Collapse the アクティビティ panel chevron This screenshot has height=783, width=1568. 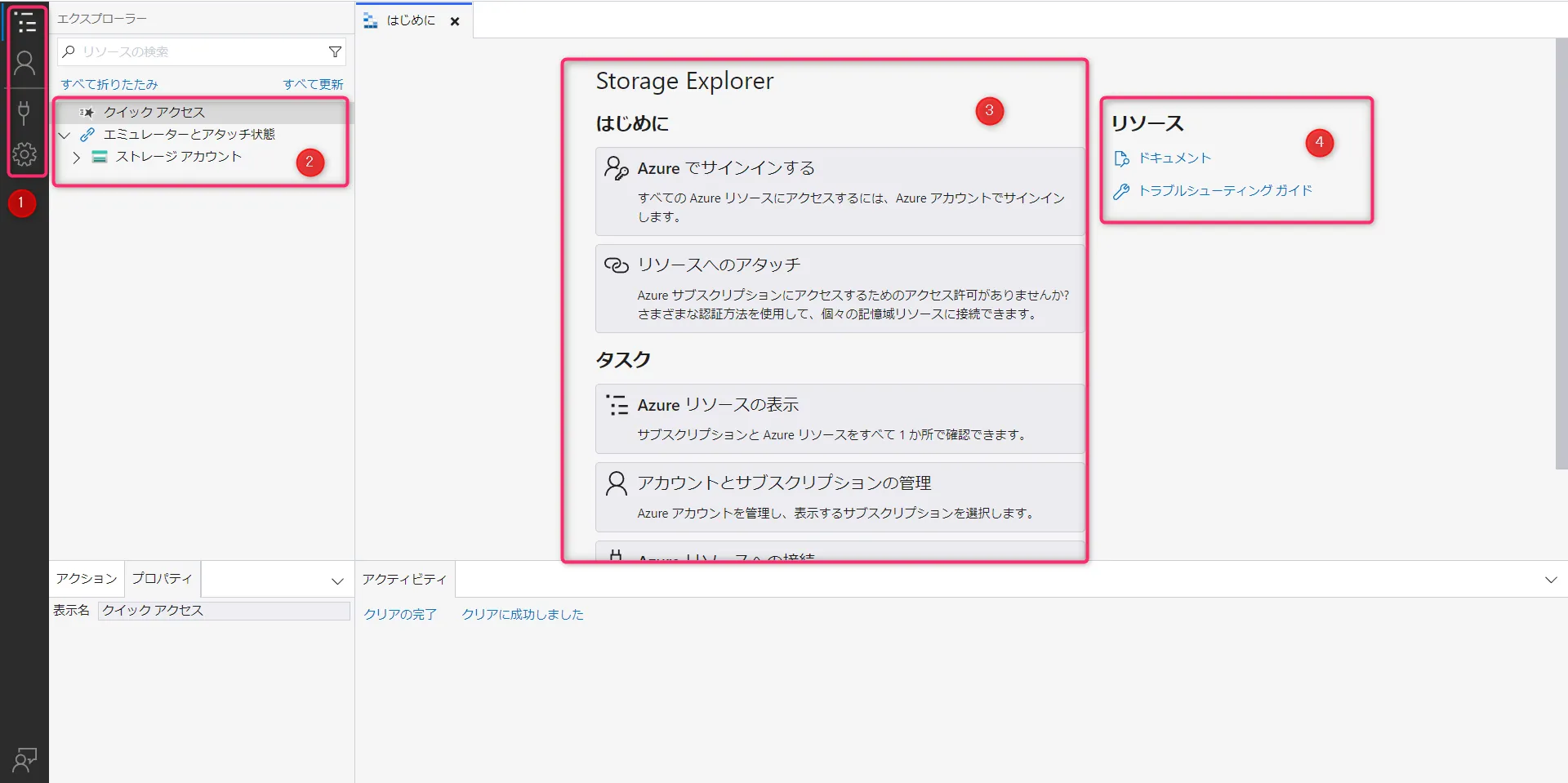click(x=1551, y=580)
